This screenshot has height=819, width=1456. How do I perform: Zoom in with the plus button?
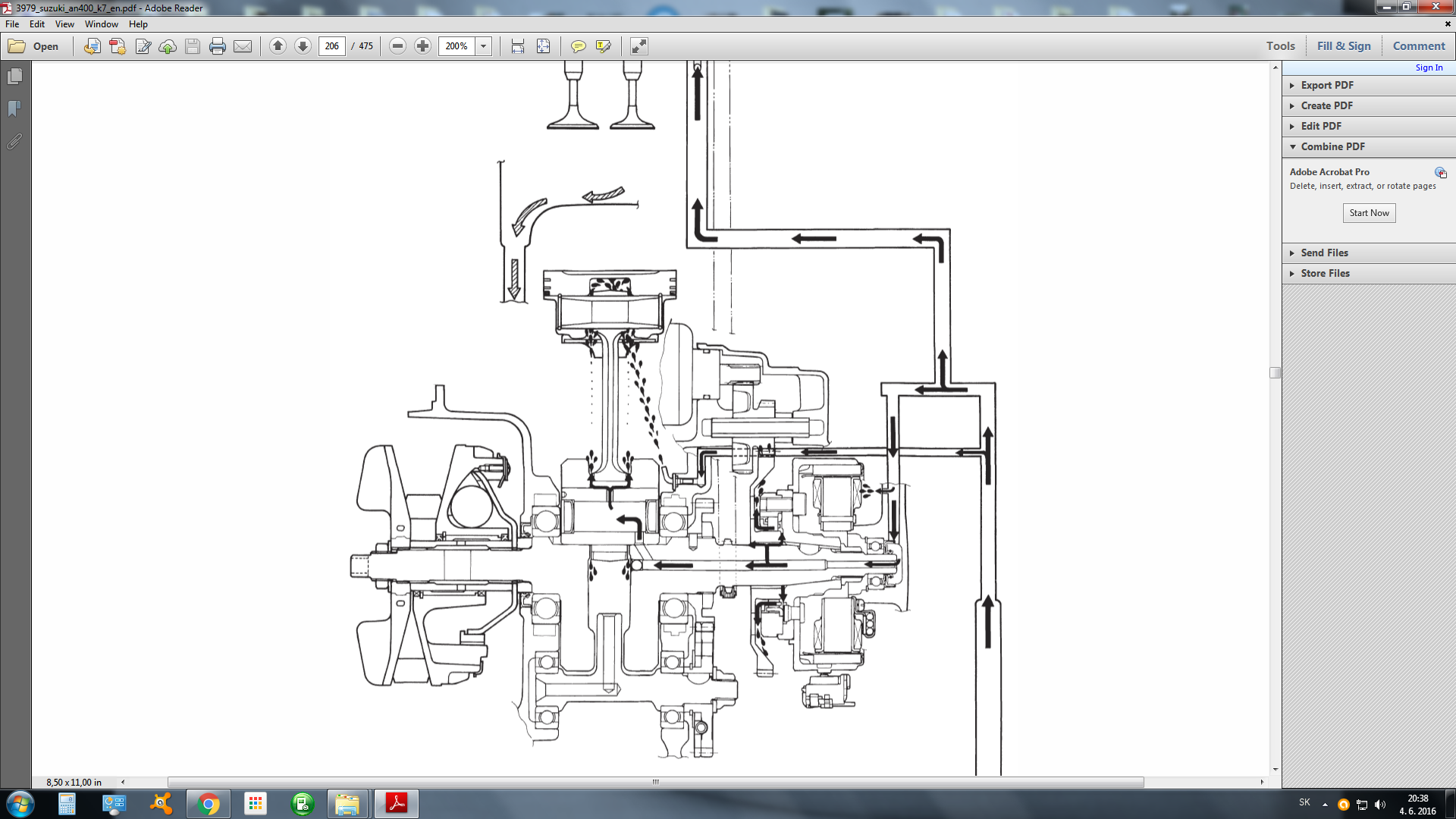423,46
